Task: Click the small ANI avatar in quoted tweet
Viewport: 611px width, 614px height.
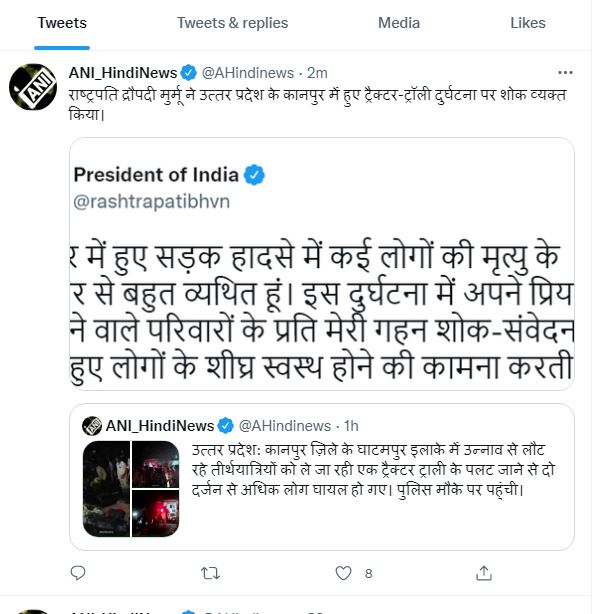Action: [x=92, y=424]
